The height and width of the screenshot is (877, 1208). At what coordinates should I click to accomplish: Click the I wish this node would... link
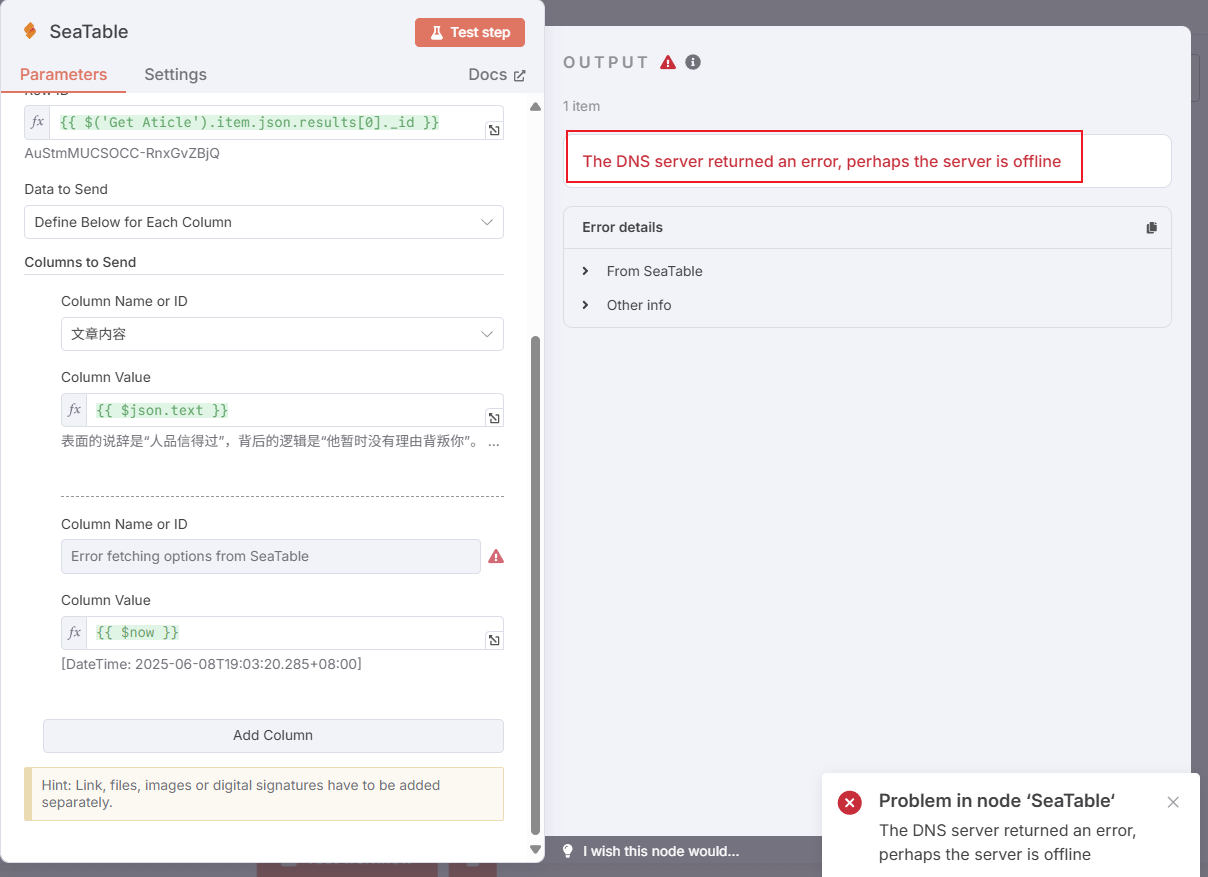661,851
